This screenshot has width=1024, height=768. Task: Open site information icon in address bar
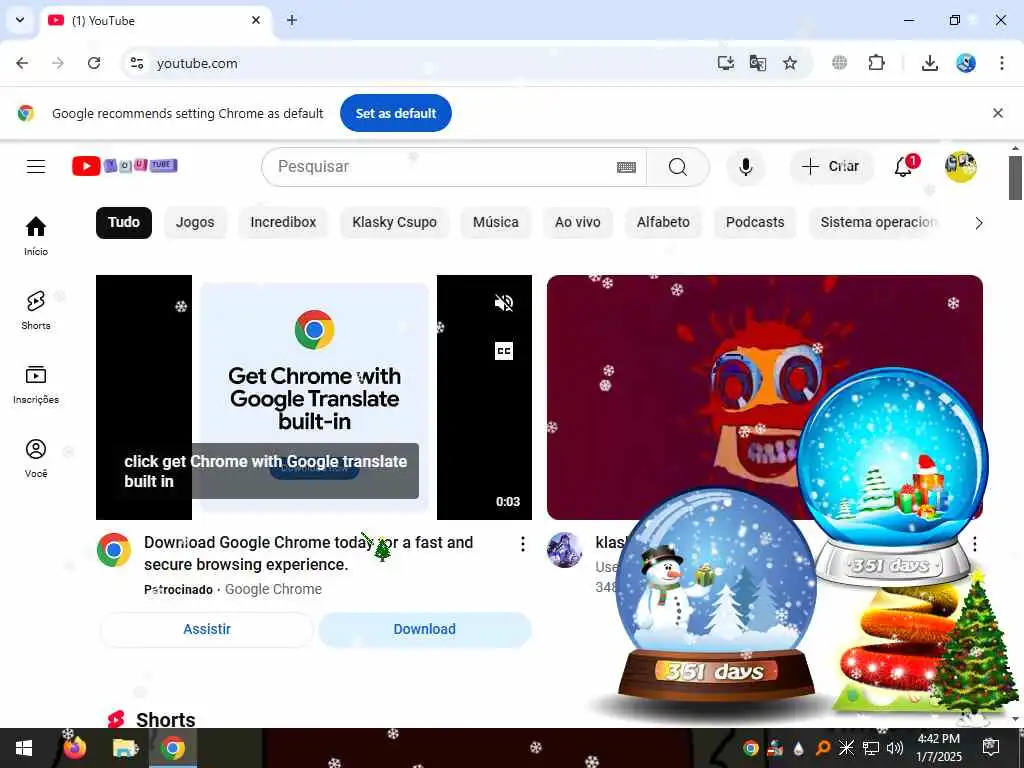pos(137,63)
